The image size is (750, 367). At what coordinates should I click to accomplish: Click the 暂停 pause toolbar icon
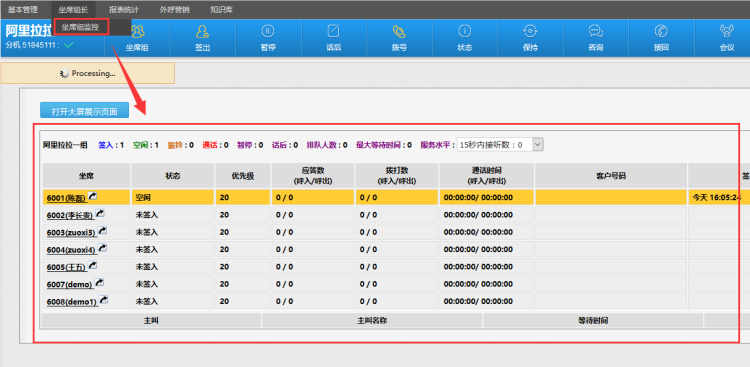point(268,31)
